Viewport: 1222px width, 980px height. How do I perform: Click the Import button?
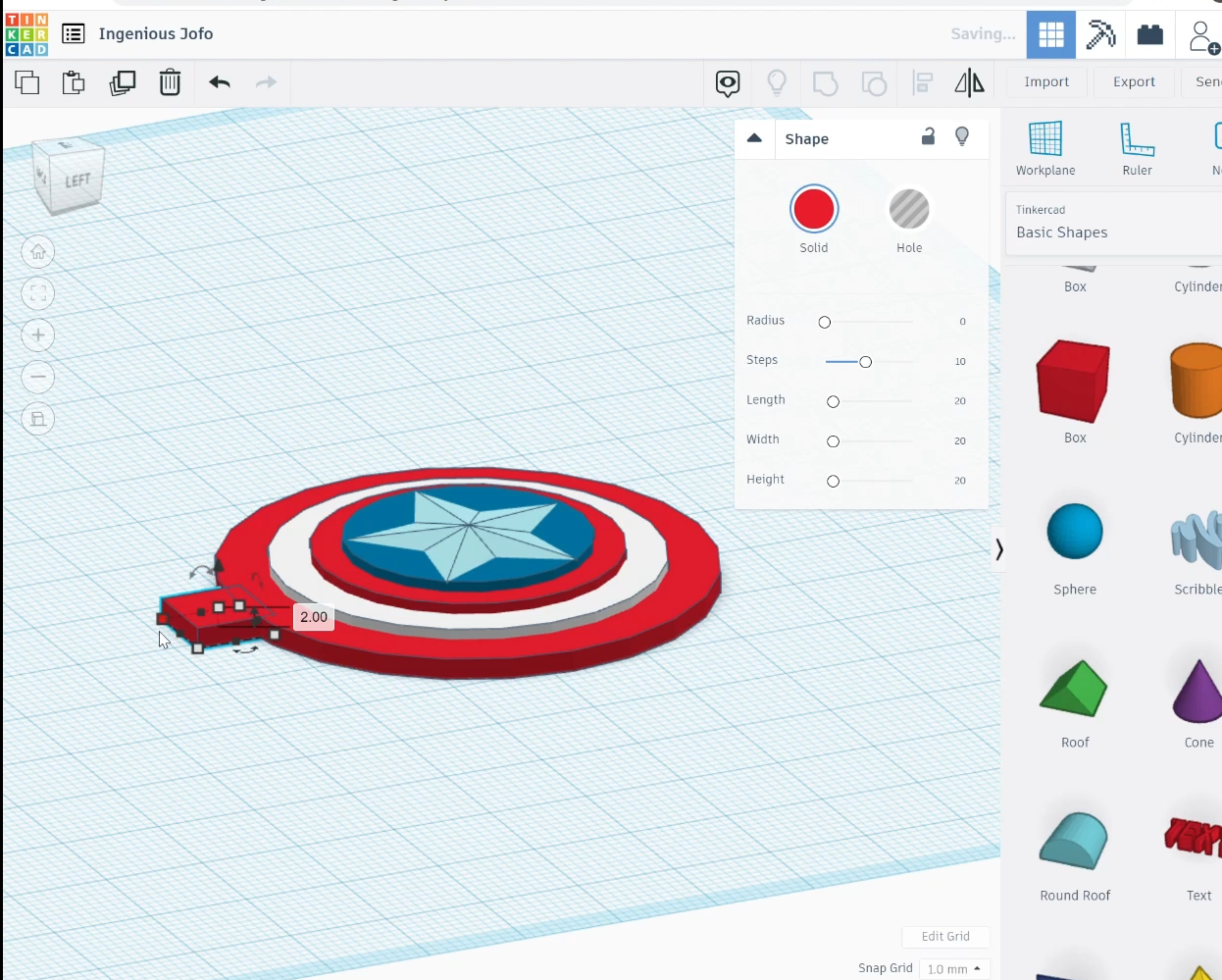tap(1046, 82)
